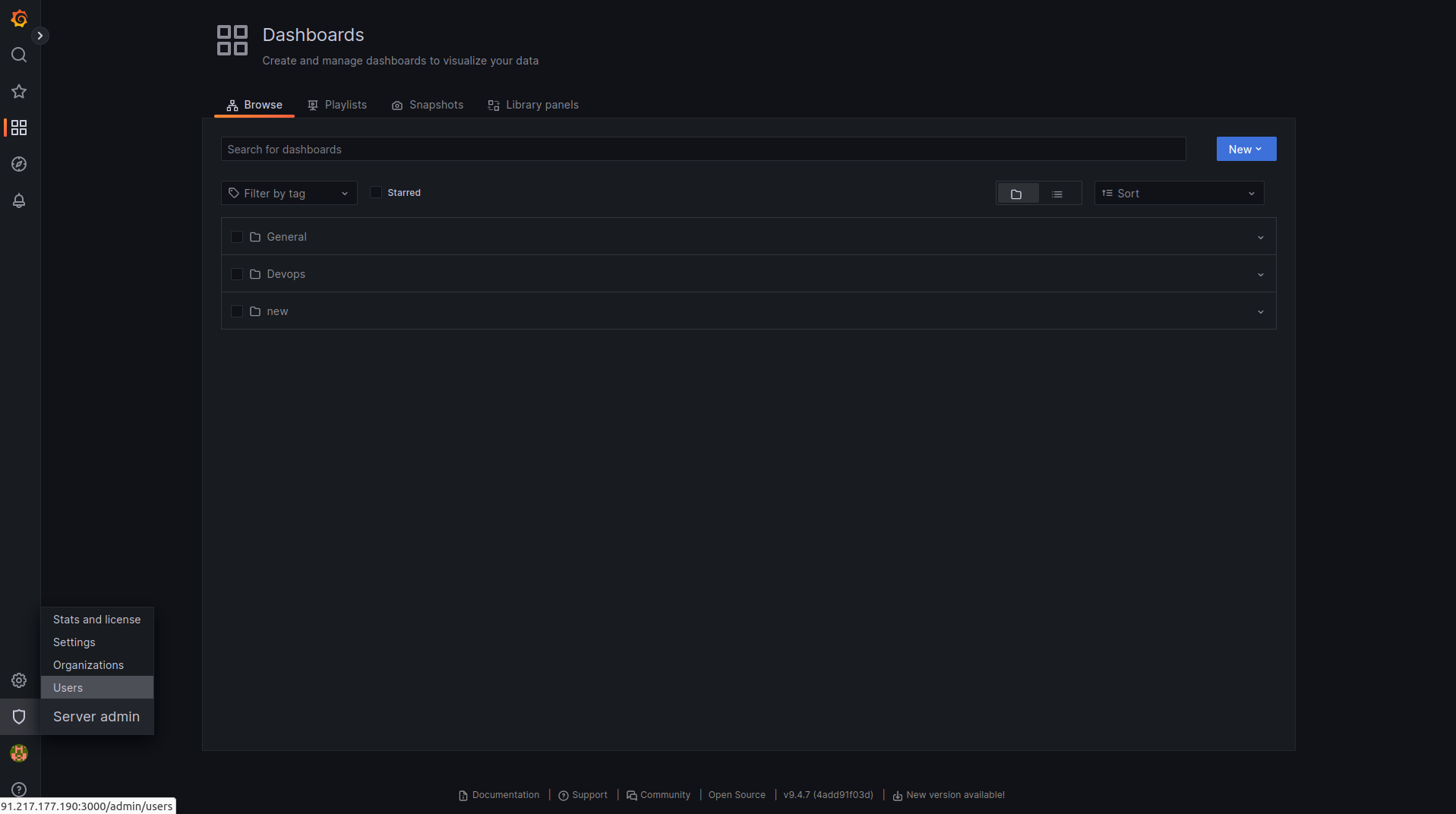Click the General folder icon

(255, 237)
